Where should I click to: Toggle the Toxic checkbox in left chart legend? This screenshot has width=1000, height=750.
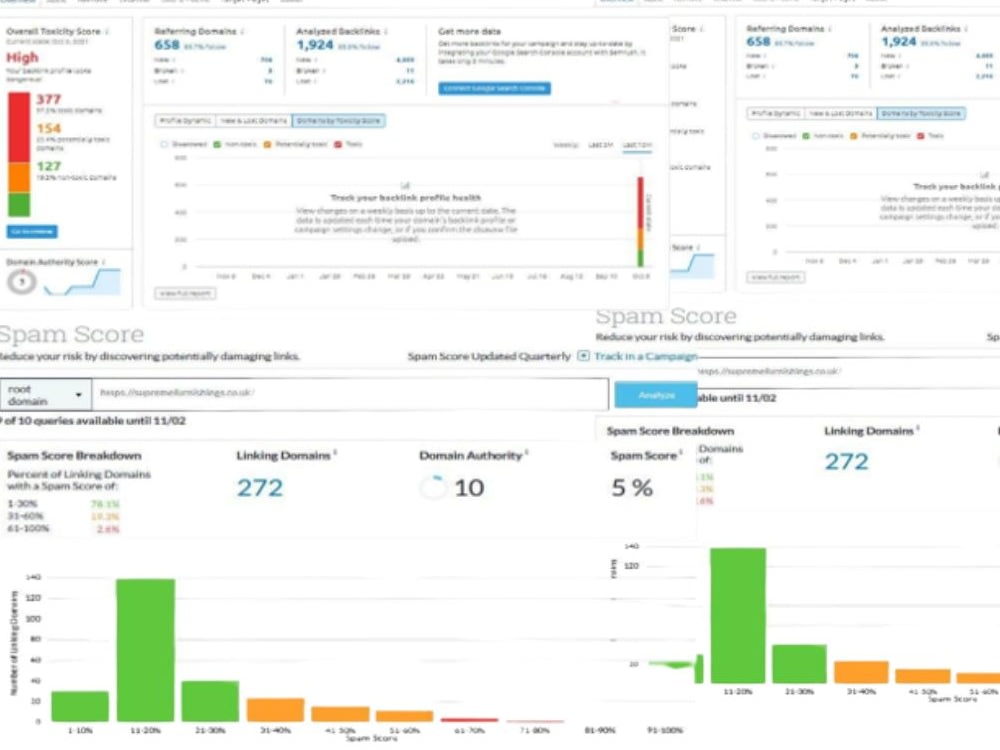[338, 145]
